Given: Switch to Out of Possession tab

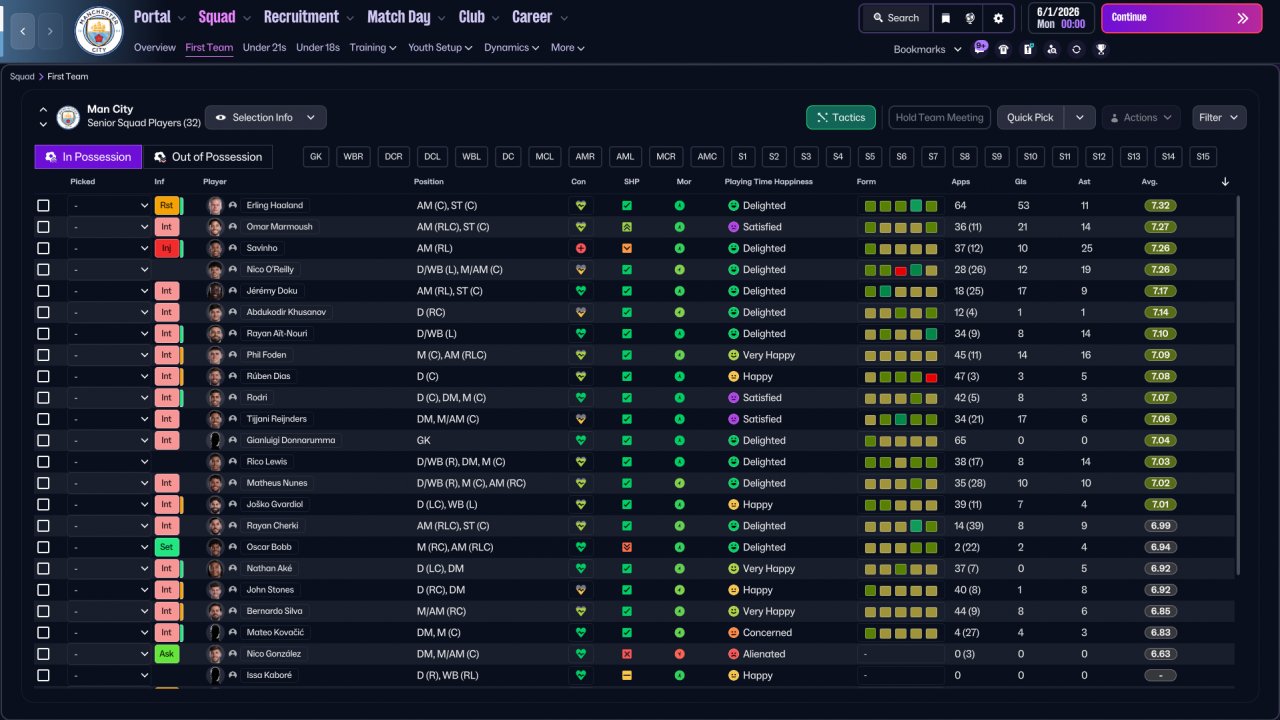Looking at the screenshot, I should tap(208, 157).
